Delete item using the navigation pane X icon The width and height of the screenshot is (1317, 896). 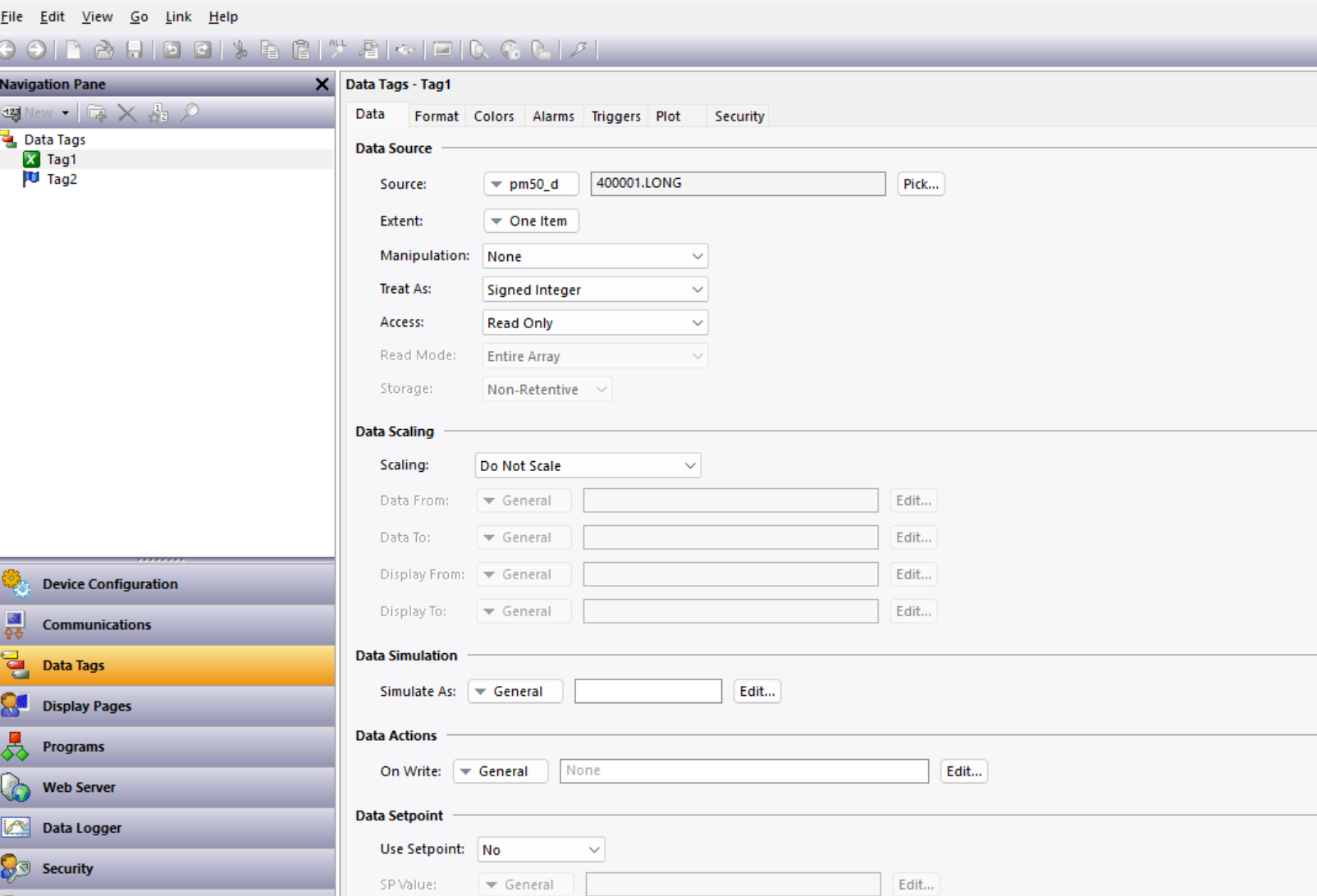coord(127,113)
